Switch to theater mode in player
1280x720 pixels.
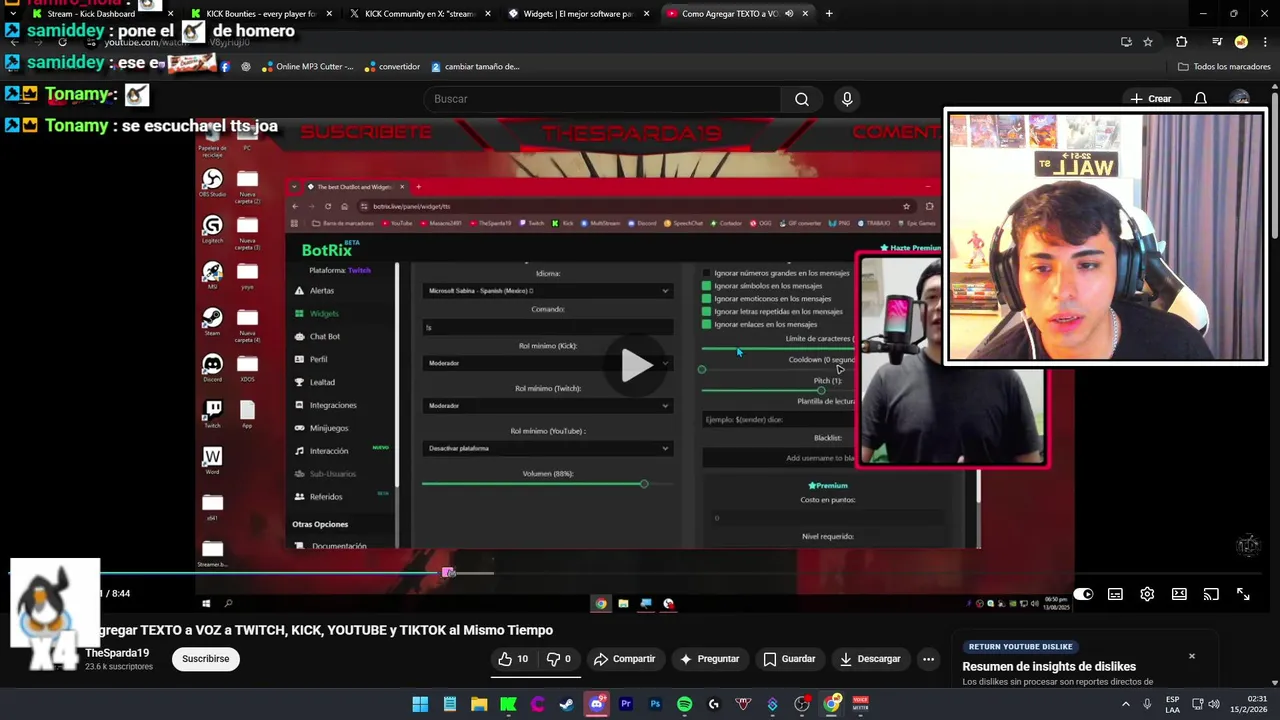pos(1179,594)
